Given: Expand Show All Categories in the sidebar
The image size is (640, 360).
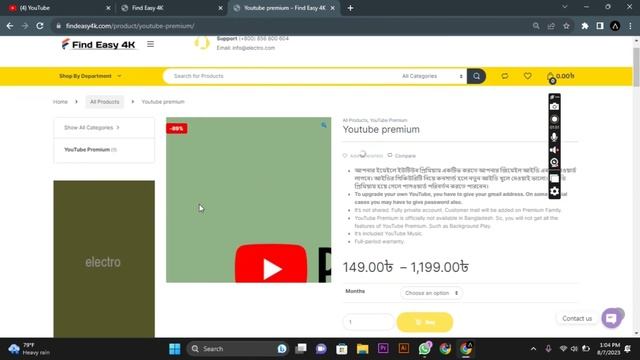Looking at the screenshot, I should [91, 128].
